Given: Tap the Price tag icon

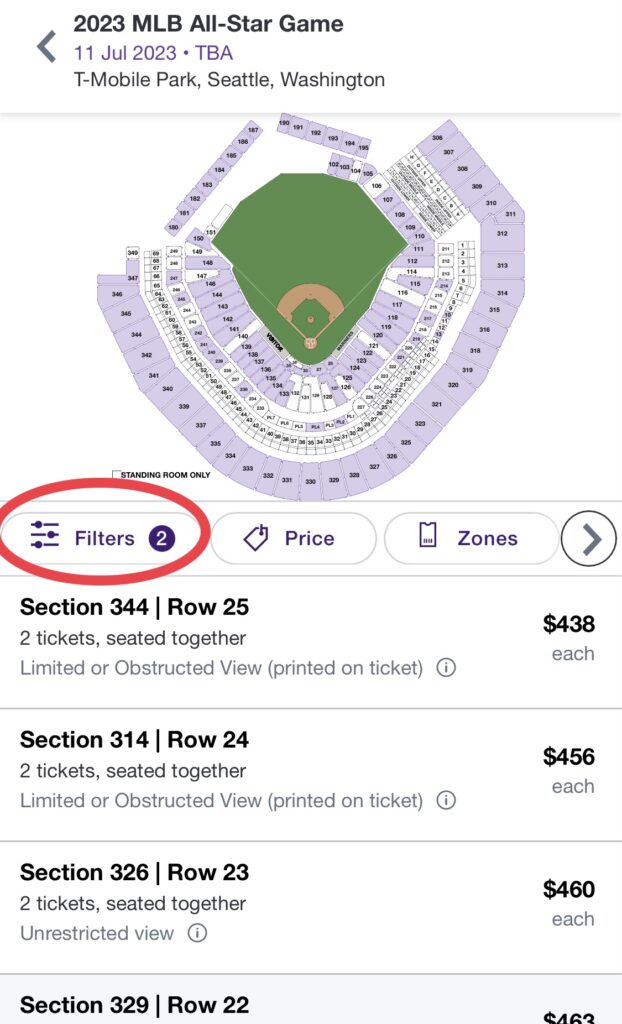Looking at the screenshot, I should (x=256, y=538).
